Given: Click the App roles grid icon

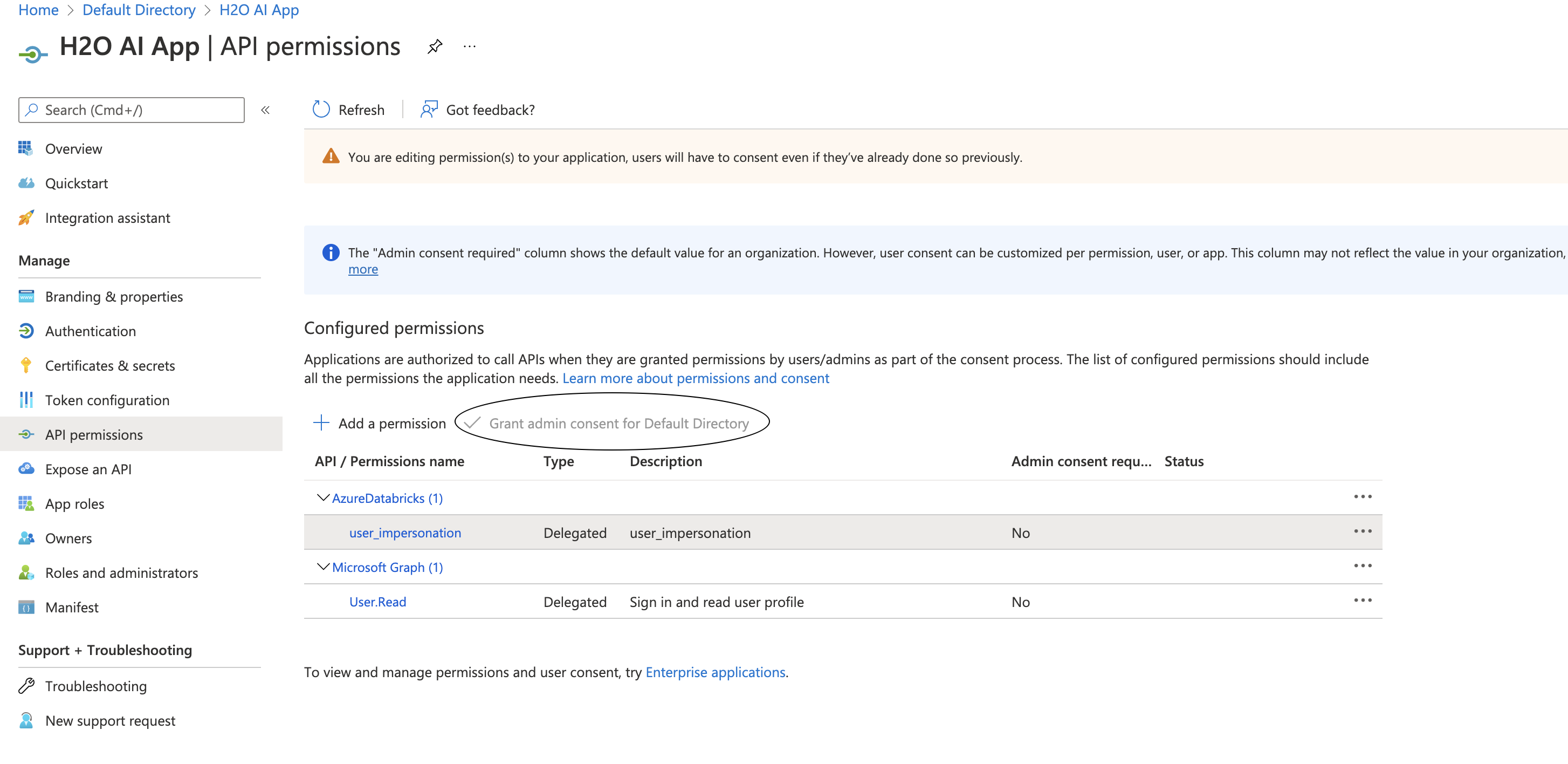Looking at the screenshot, I should (x=26, y=504).
